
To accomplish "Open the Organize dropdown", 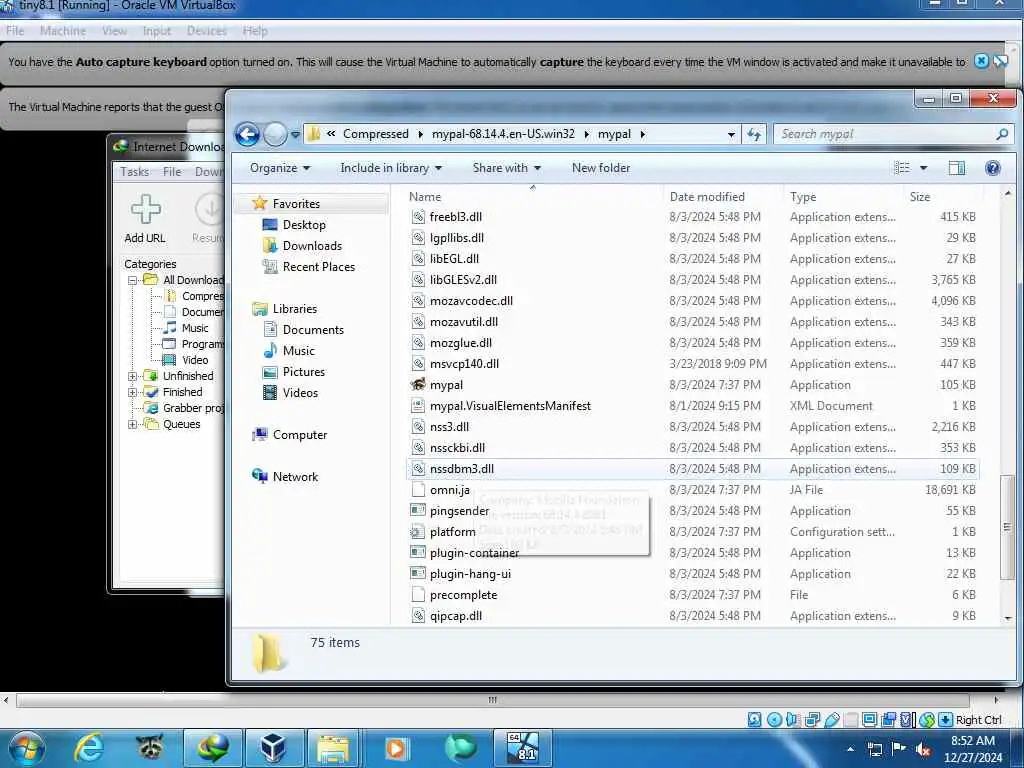I will (x=280, y=168).
